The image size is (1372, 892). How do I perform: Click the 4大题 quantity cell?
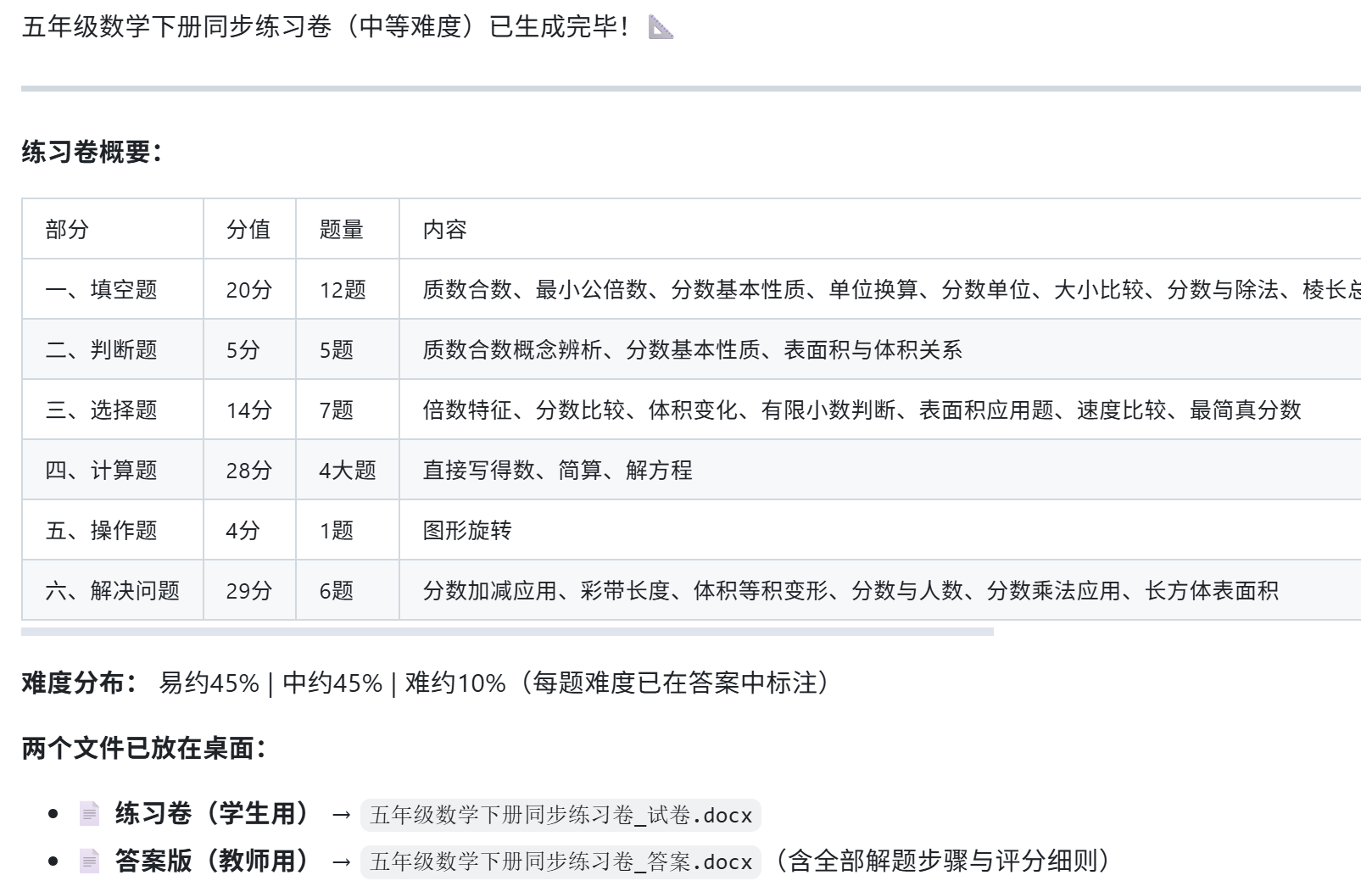click(348, 471)
